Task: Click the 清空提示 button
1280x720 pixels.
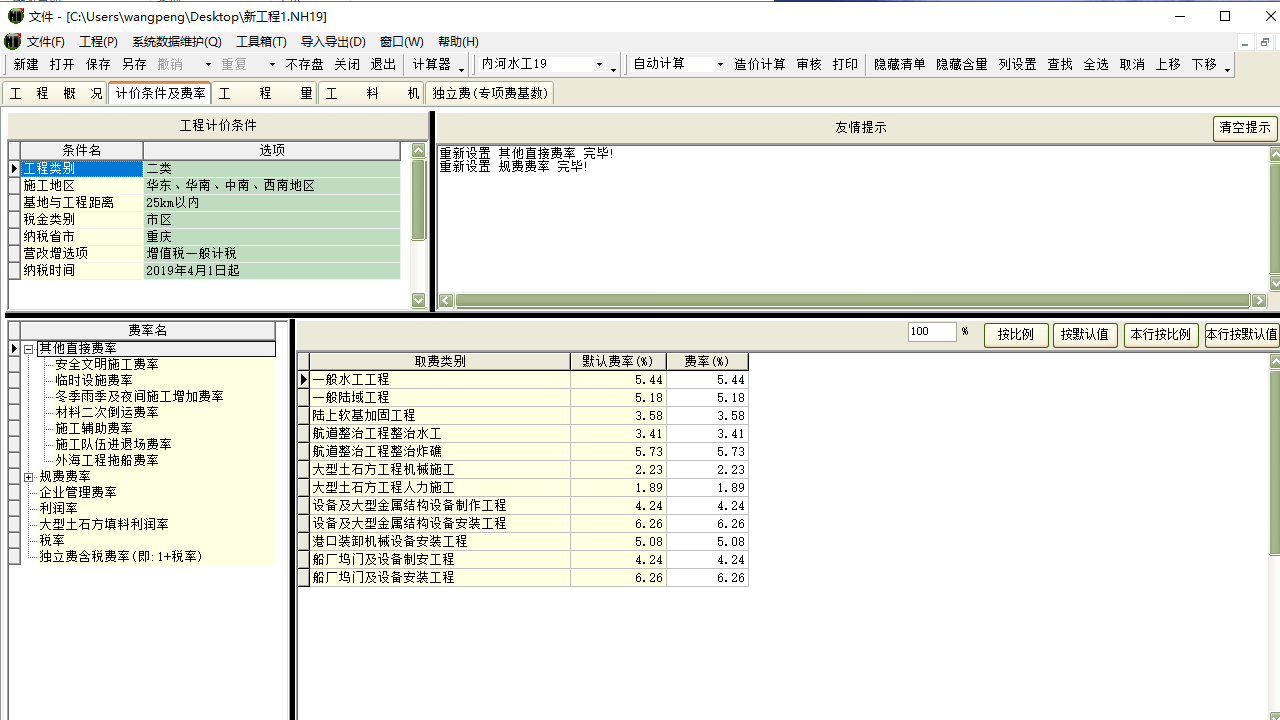Action: 1244,128
